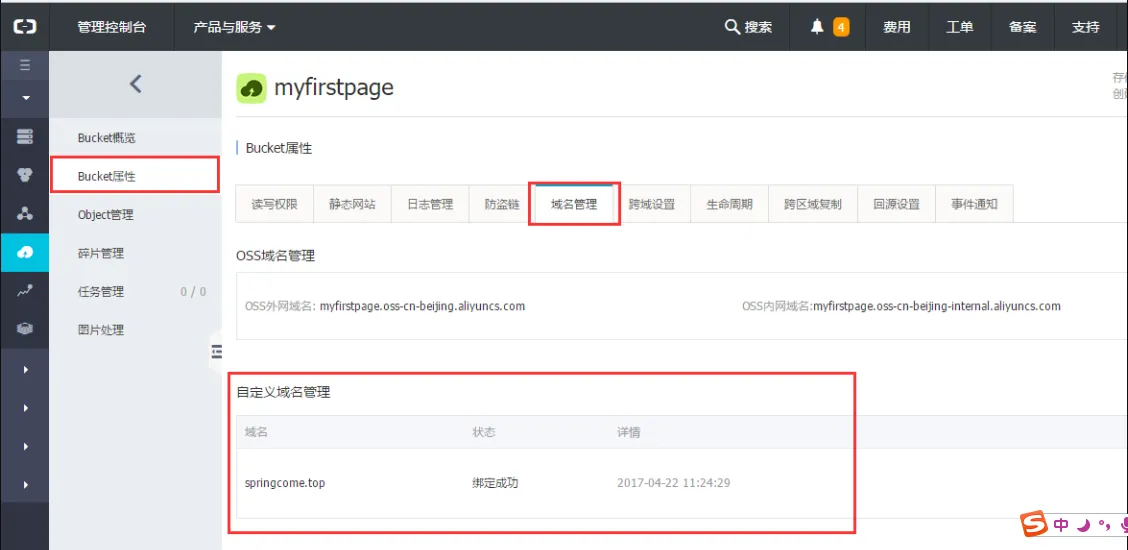The width and height of the screenshot is (1128, 550).
Task: Click the 自定义域名管理 section heading
Action: tap(283, 393)
